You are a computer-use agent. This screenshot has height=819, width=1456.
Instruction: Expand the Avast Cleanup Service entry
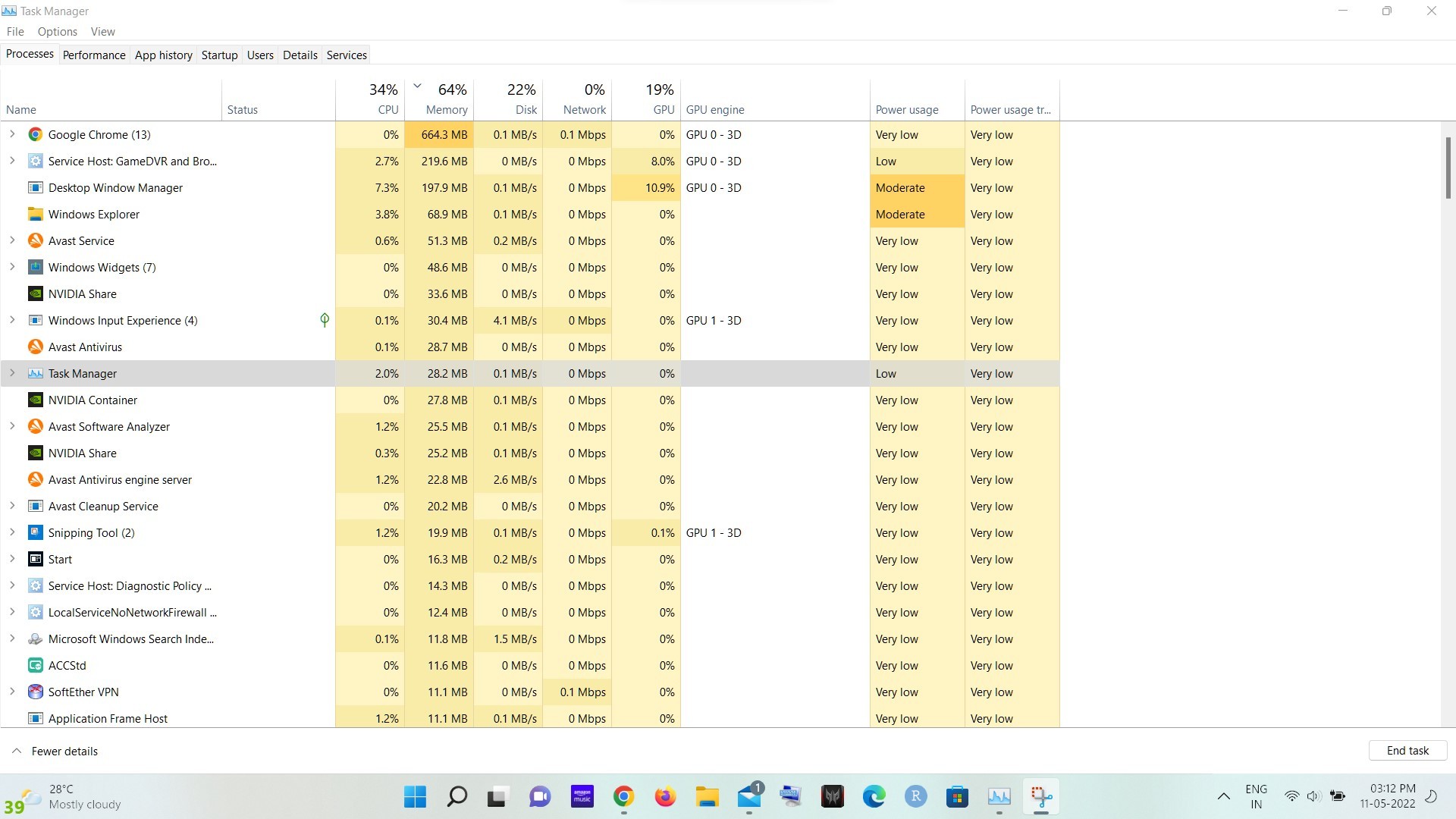(12, 506)
